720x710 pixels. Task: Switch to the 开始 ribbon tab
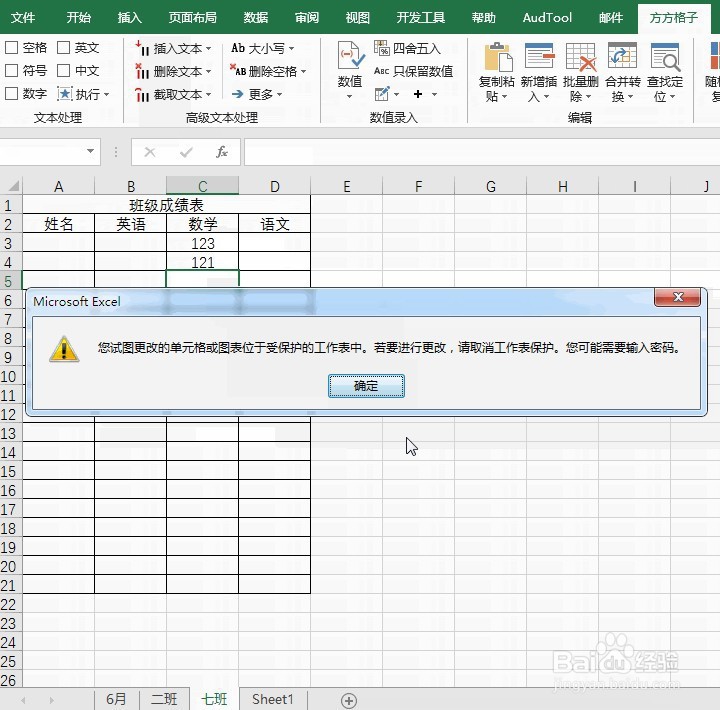tap(79, 17)
